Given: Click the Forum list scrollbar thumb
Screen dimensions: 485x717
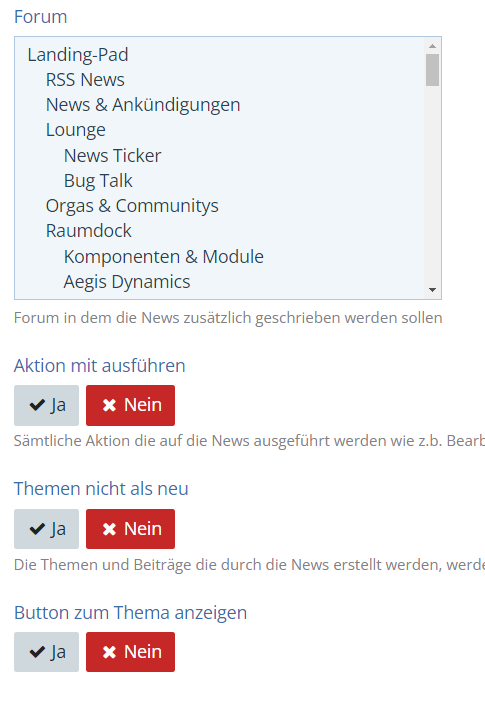Looking at the screenshot, I should [x=432, y=70].
